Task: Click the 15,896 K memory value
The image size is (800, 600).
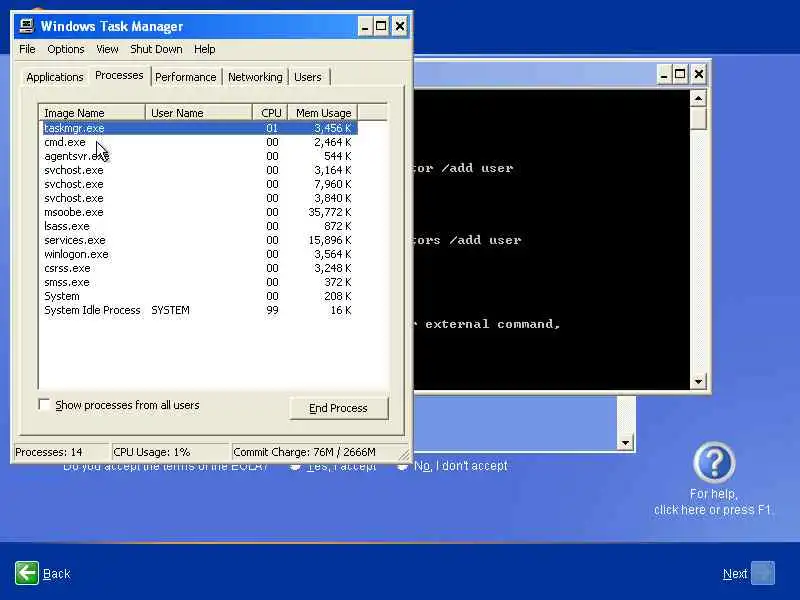Action: pos(330,240)
